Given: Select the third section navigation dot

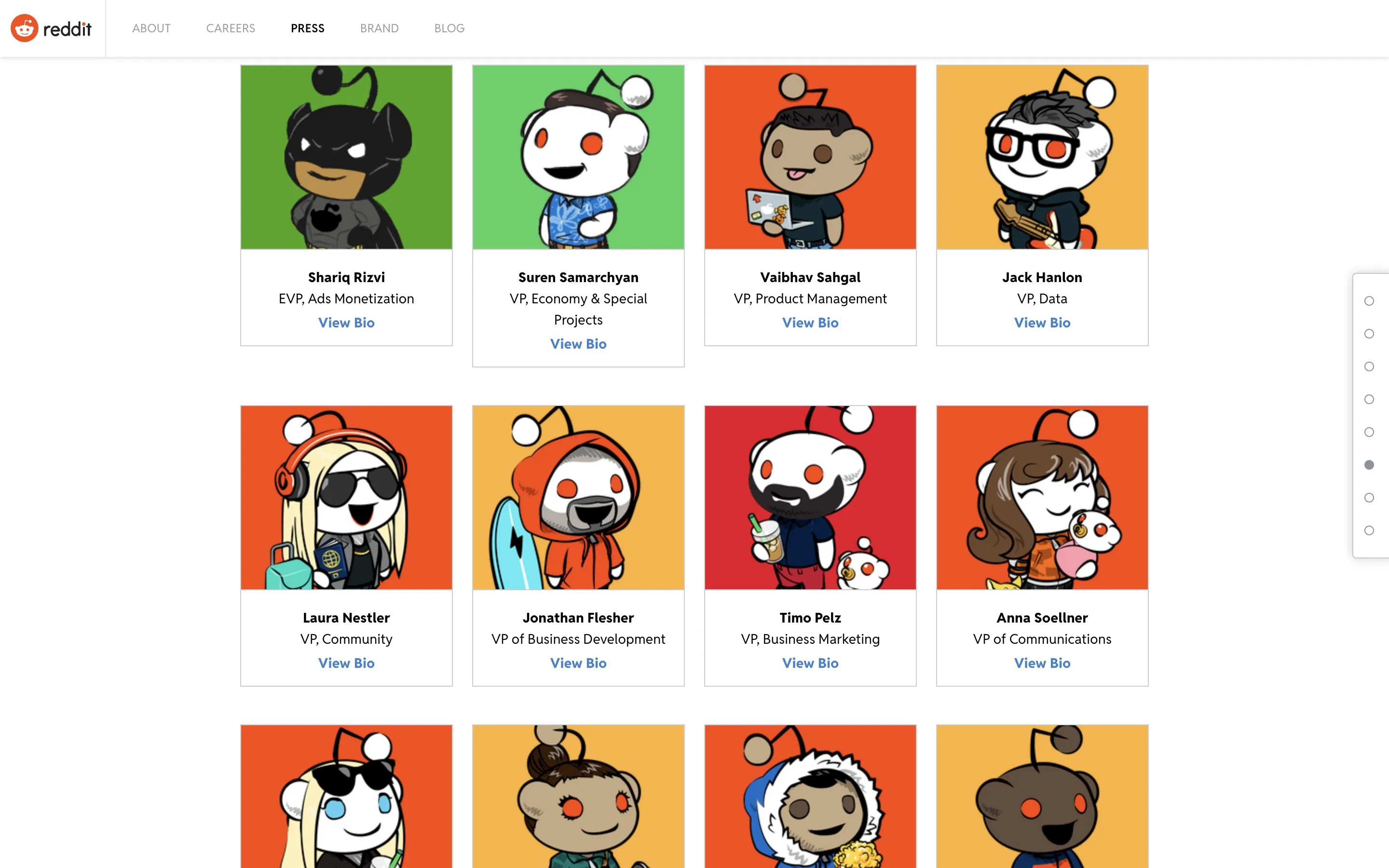Looking at the screenshot, I should click(x=1369, y=366).
